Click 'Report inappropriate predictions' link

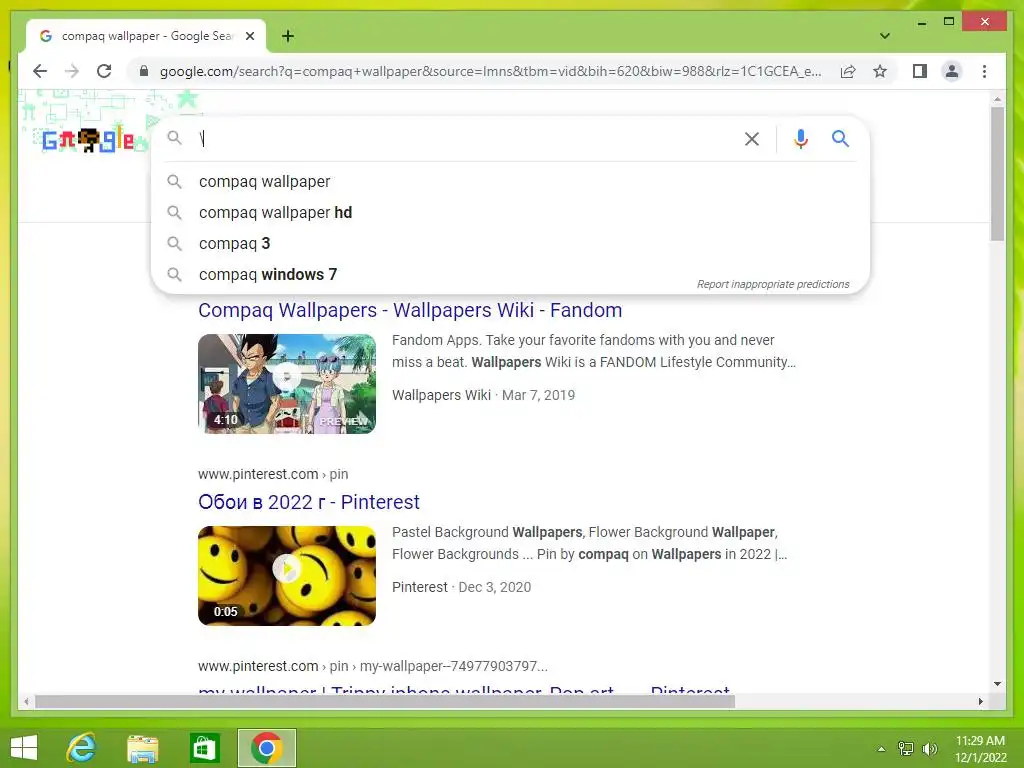[773, 284]
